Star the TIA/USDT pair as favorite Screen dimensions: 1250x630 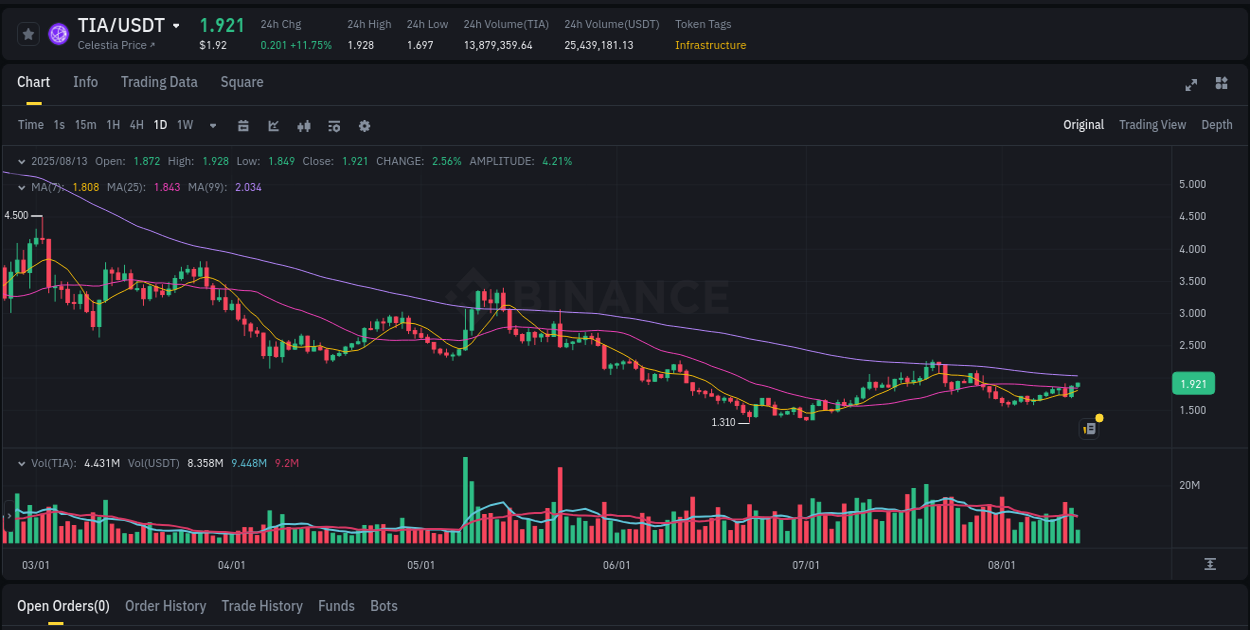coord(28,33)
